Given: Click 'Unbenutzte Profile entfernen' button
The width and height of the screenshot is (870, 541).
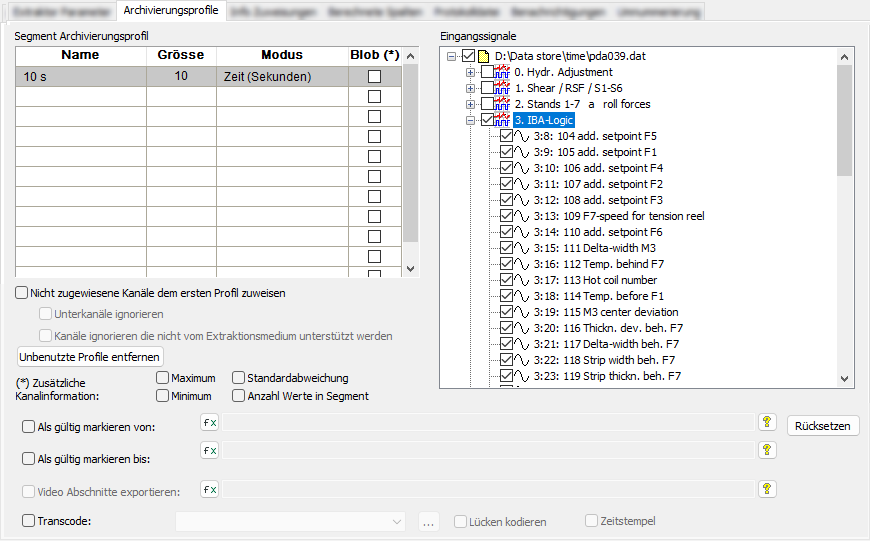Looking at the screenshot, I should point(90,357).
